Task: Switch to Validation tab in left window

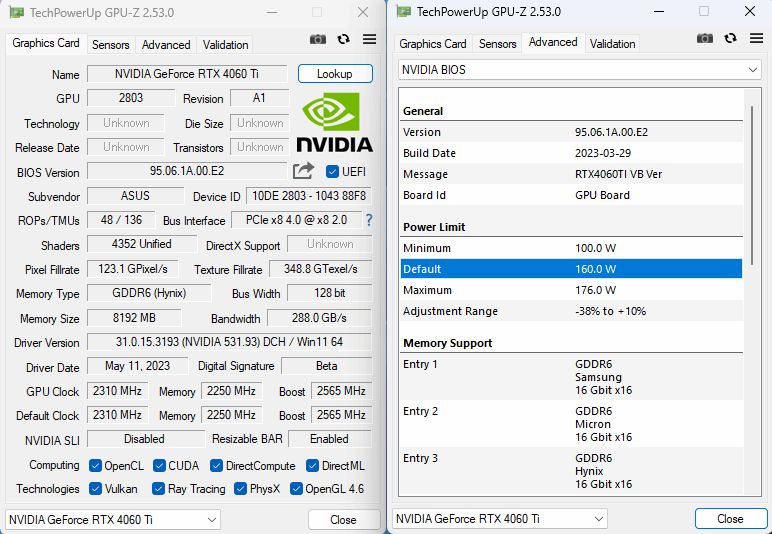Action: click(225, 45)
